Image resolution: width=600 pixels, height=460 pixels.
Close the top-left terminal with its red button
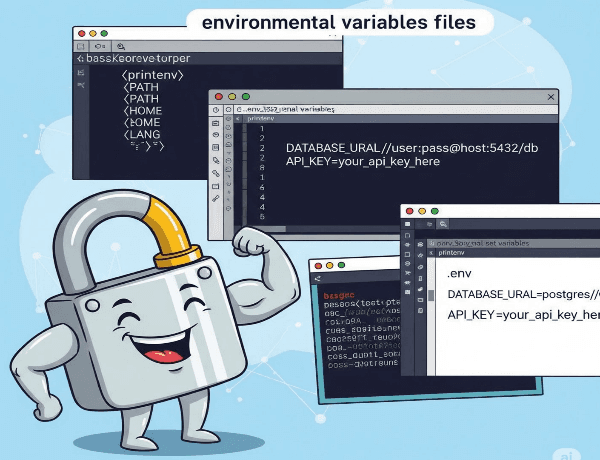pos(82,33)
